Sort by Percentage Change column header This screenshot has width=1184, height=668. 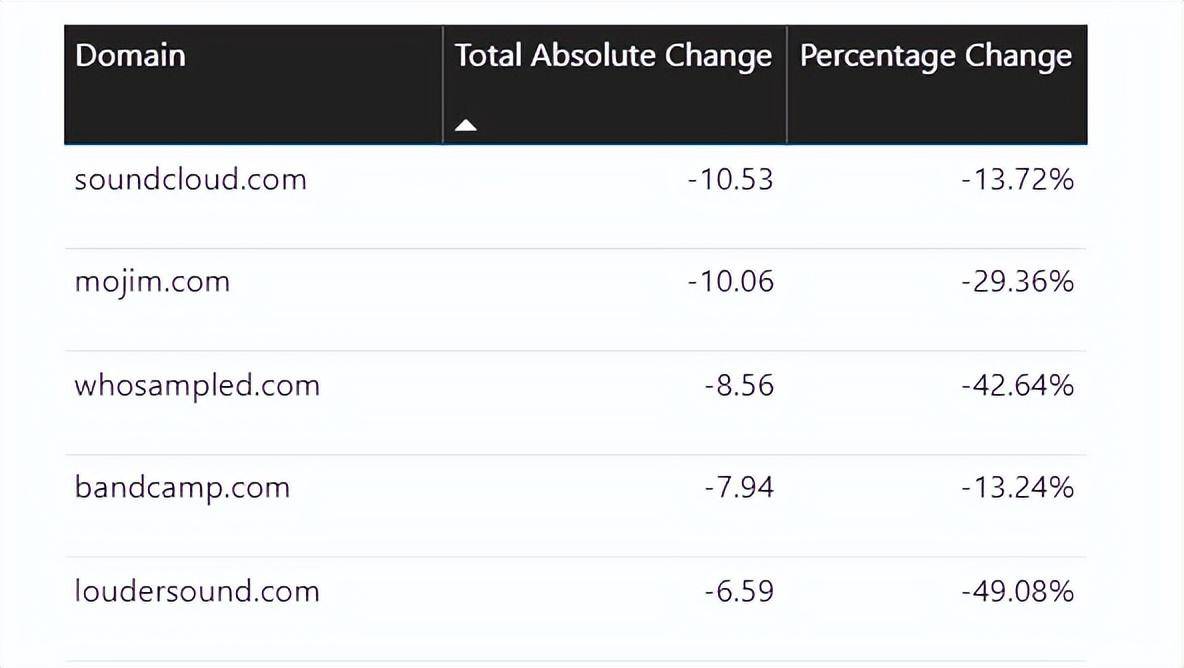[x=935, y=56]
